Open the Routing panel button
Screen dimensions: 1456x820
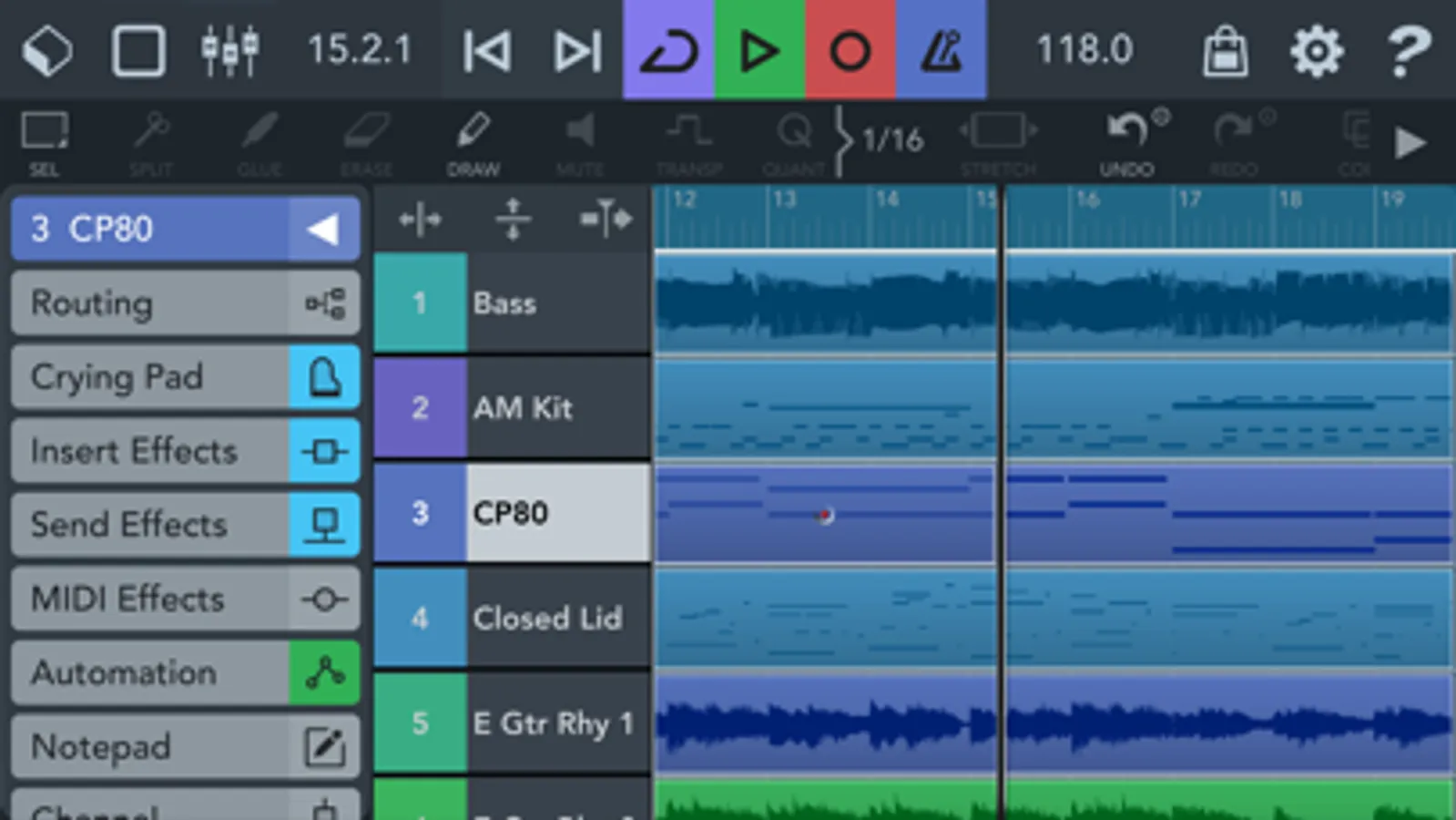(x=186, y=302)
